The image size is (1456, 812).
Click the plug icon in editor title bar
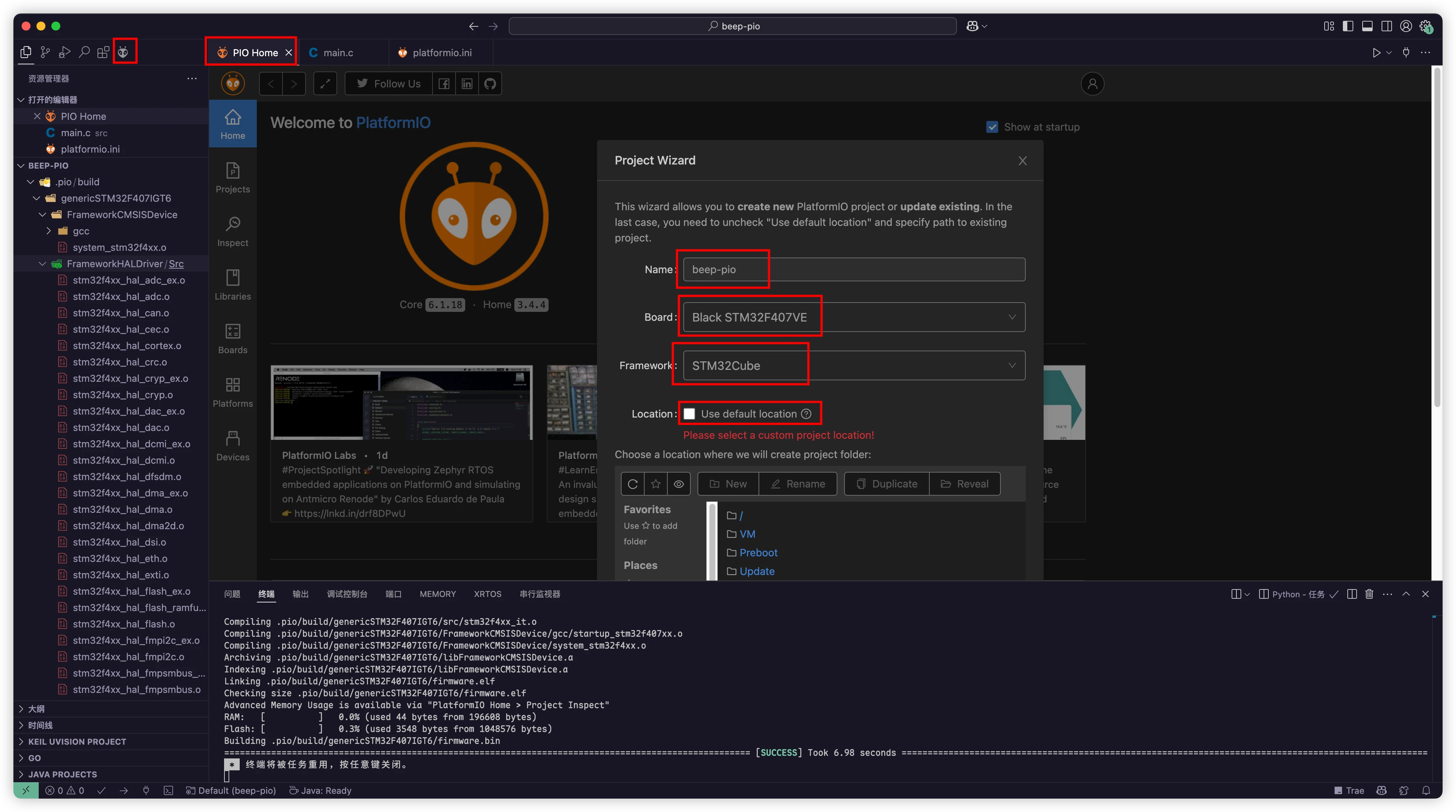(x=1406, y=52)
